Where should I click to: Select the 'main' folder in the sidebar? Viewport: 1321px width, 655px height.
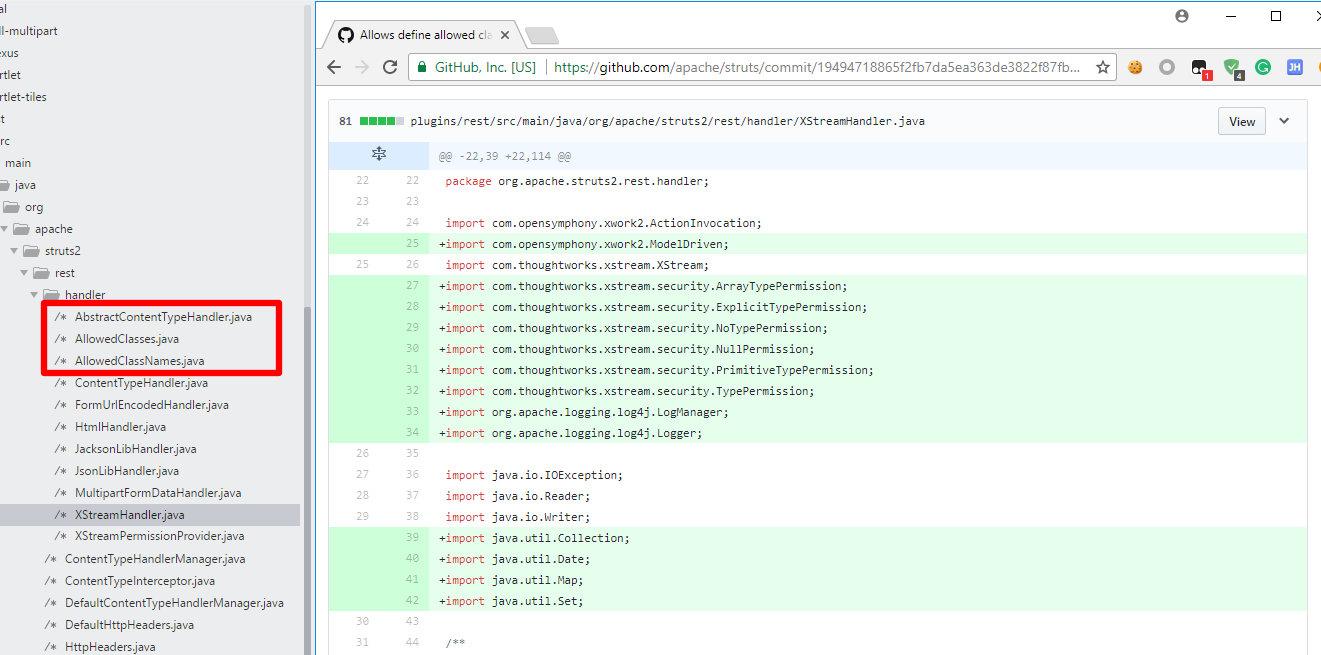point(17,163)
